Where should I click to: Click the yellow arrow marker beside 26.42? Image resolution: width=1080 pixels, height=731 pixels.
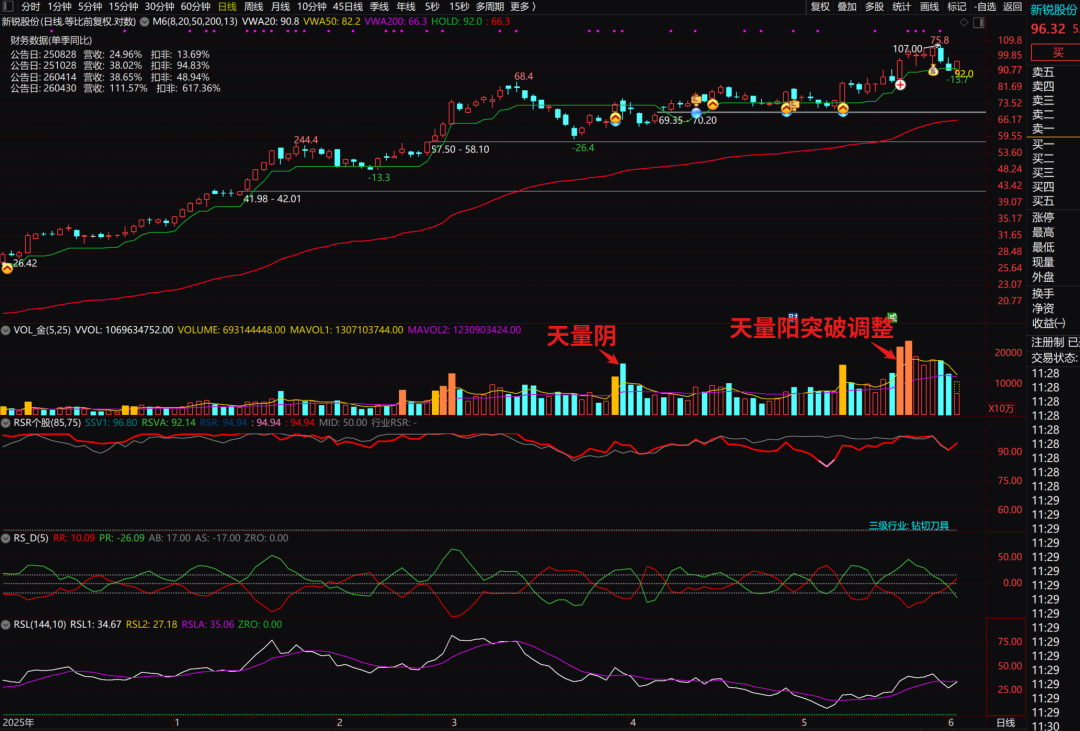7,269
